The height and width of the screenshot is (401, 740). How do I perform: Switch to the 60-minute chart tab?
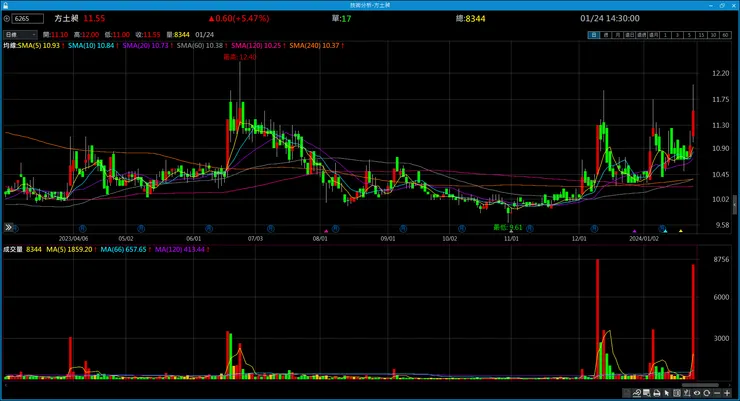pos(725,35)
